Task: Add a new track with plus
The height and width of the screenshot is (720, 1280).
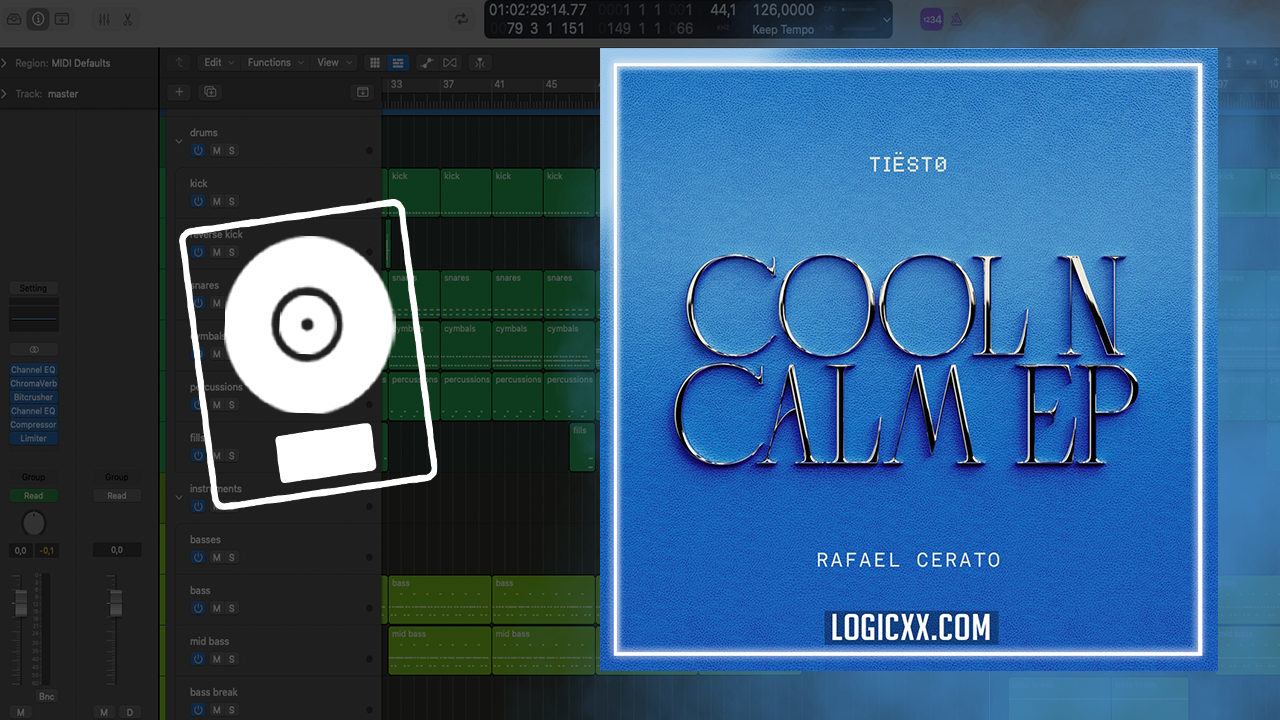Action: click(x=180, y=92)
